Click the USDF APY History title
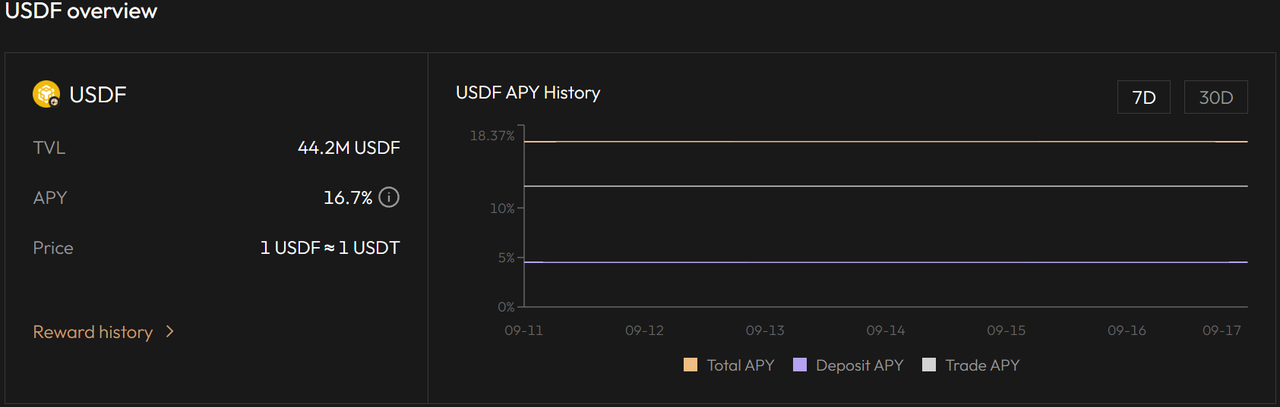1280x407 pixels. (x=527, y=93)
